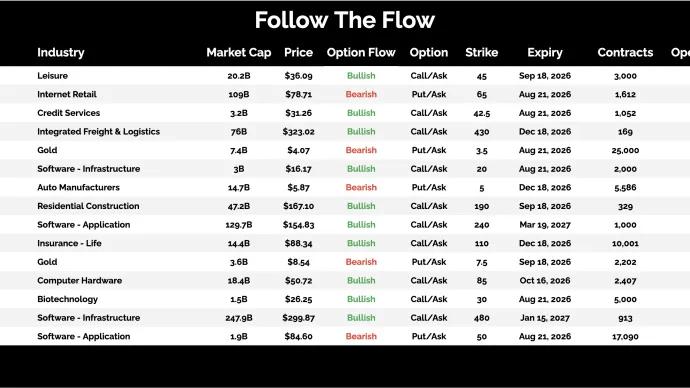Viewport: 690px width, 388px height.
Task: Click the $323.02 price cell
Action: pos(298,132)
